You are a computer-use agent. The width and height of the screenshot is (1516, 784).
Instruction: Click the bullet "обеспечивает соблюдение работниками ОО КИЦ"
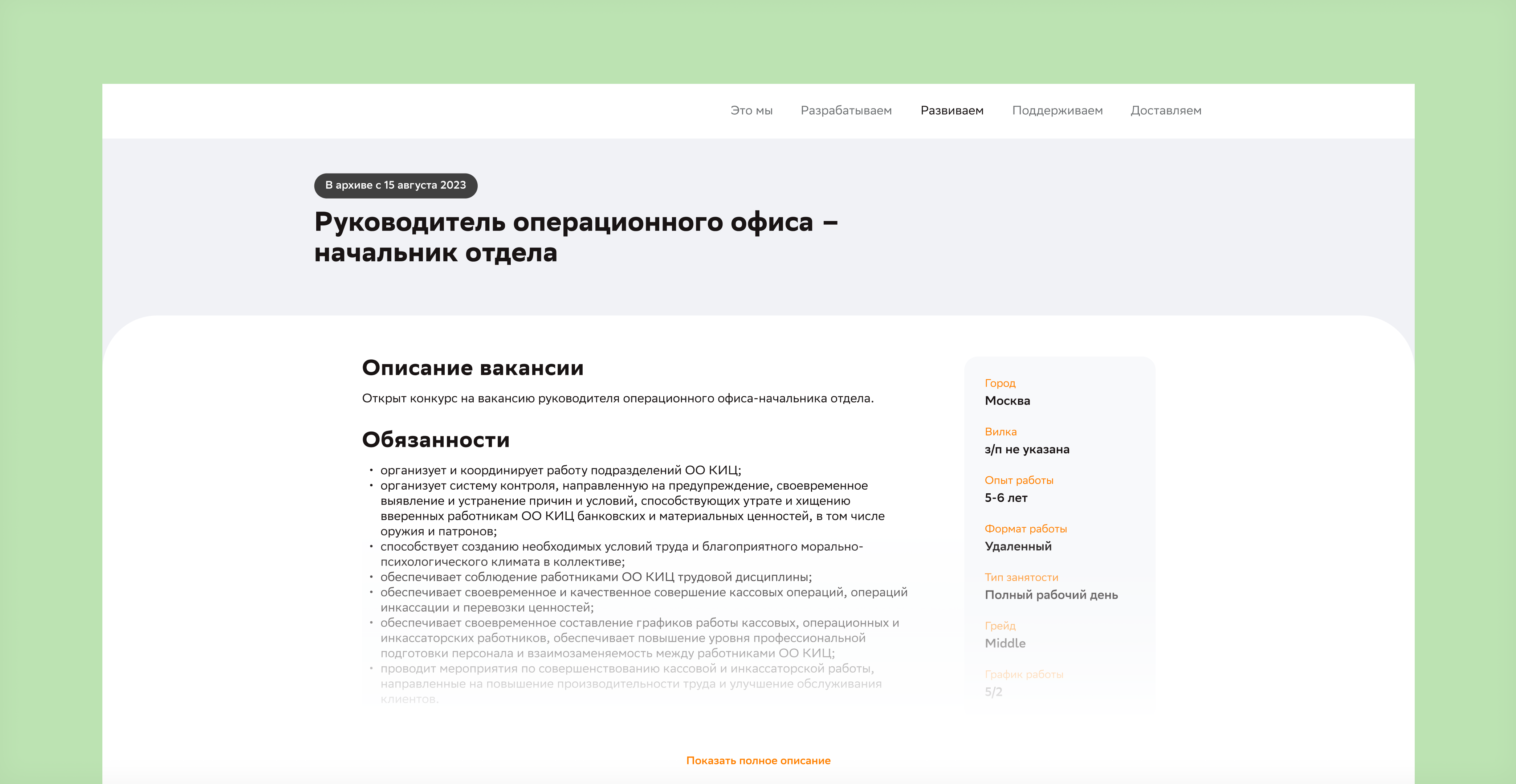[x=596, y=577]
